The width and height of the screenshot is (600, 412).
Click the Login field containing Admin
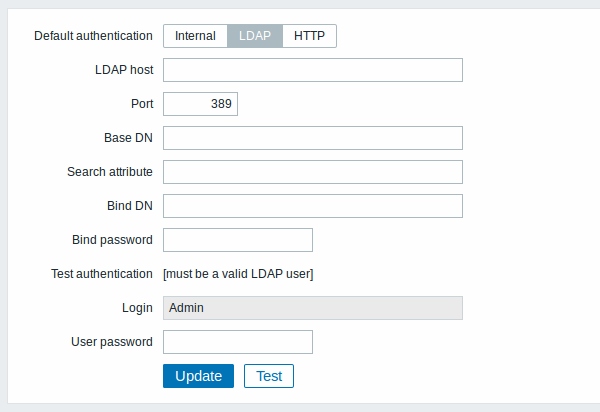[313, 308]
